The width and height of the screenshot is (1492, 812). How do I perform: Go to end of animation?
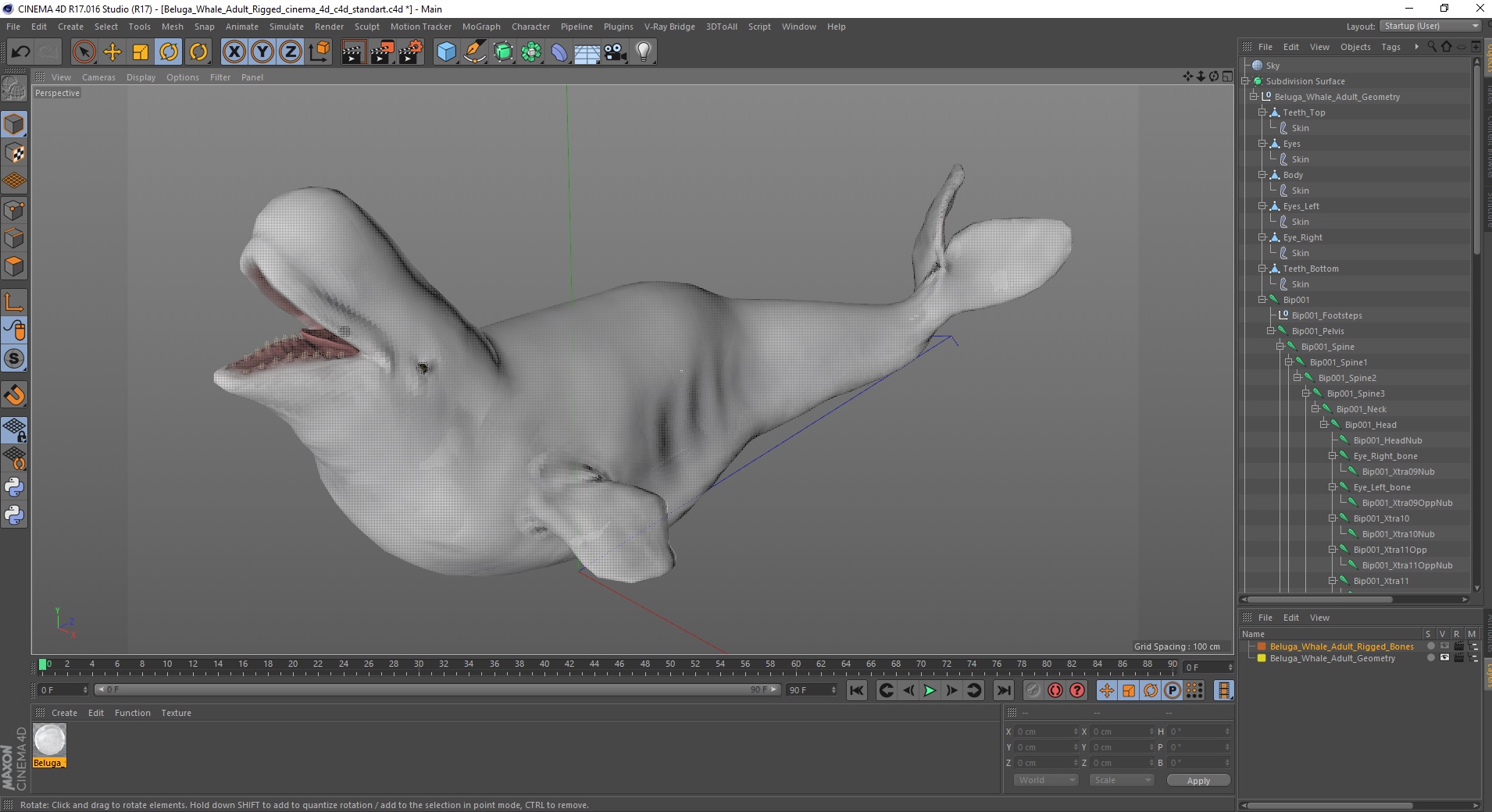[x=1004, y=690]
